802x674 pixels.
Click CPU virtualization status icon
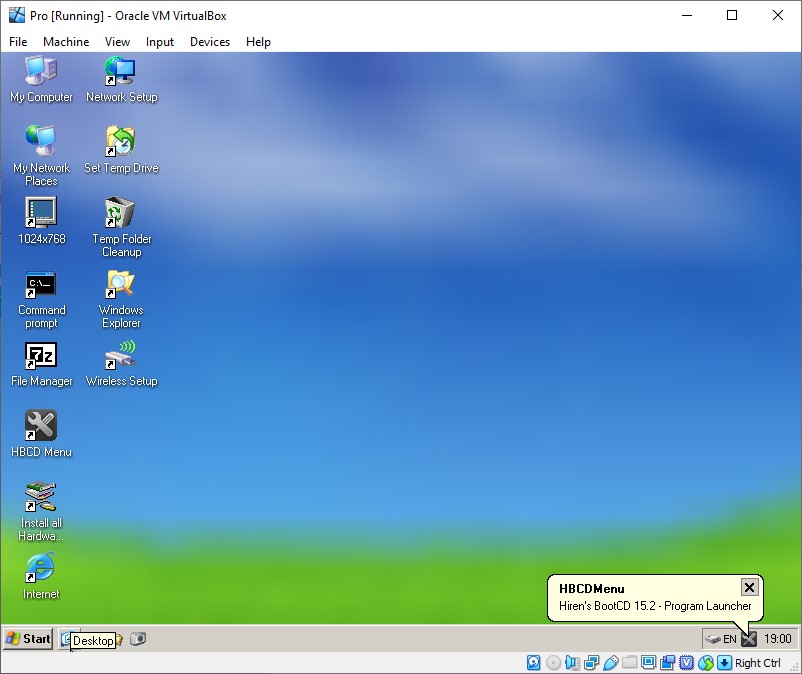(686, 663)
